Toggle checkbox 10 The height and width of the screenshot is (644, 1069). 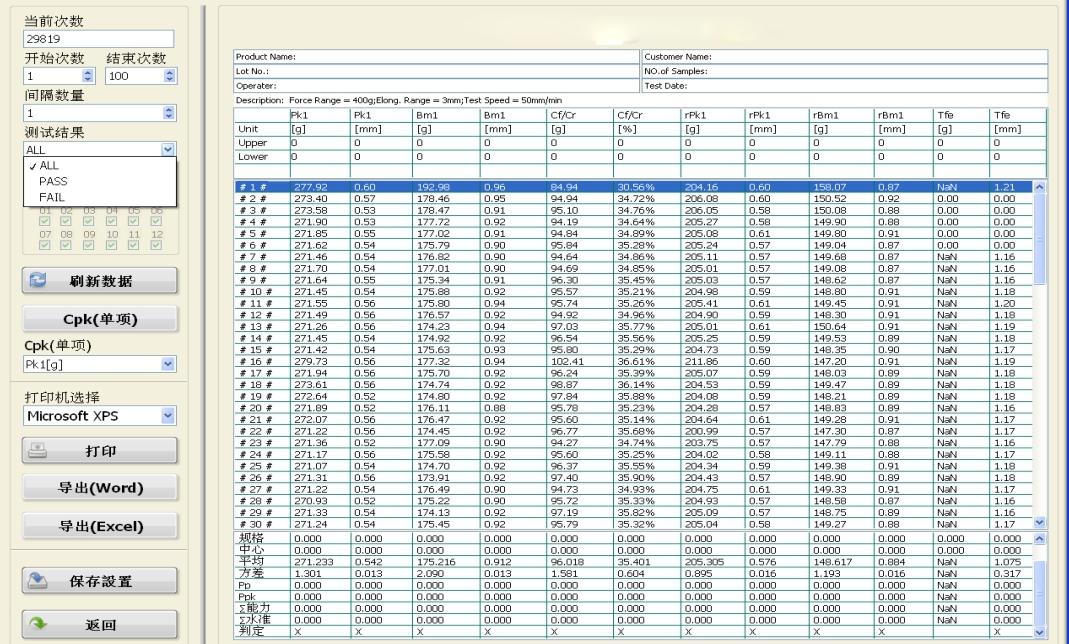point(111,245)
